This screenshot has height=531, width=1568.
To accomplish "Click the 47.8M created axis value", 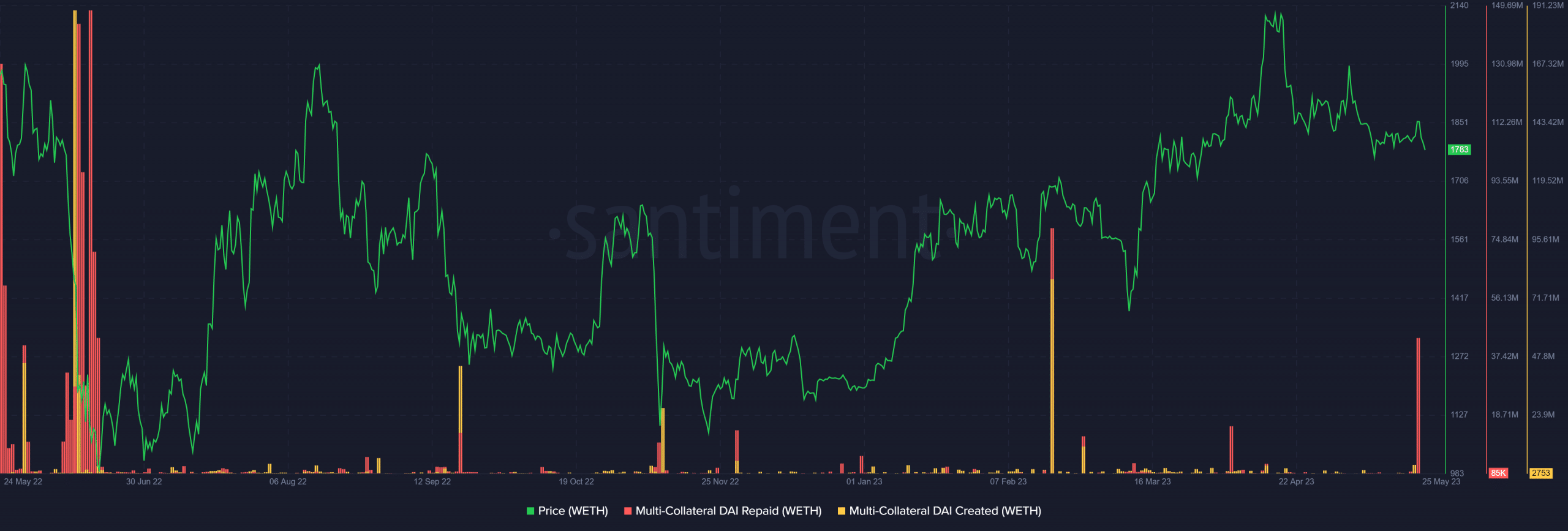I will (x=1543, y=356).
